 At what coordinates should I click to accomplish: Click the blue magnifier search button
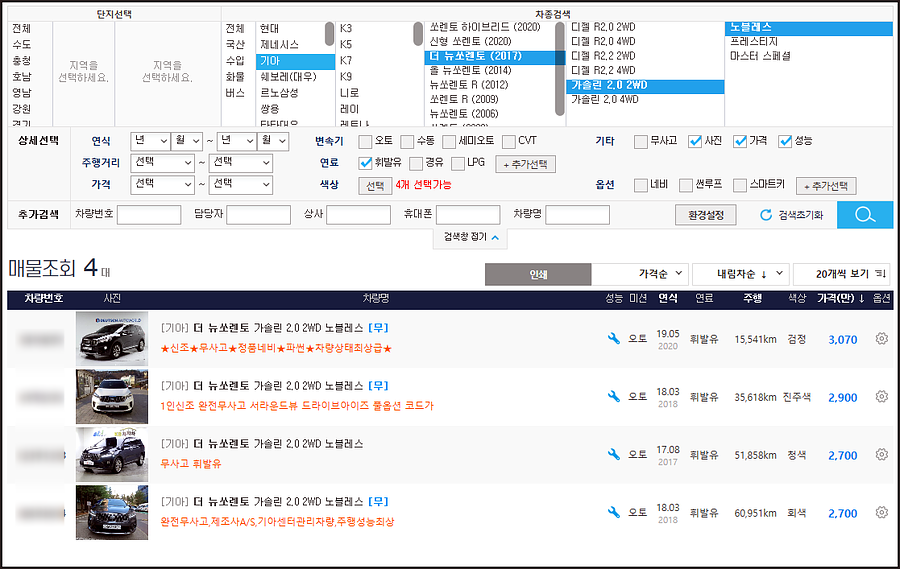[865, 215]
